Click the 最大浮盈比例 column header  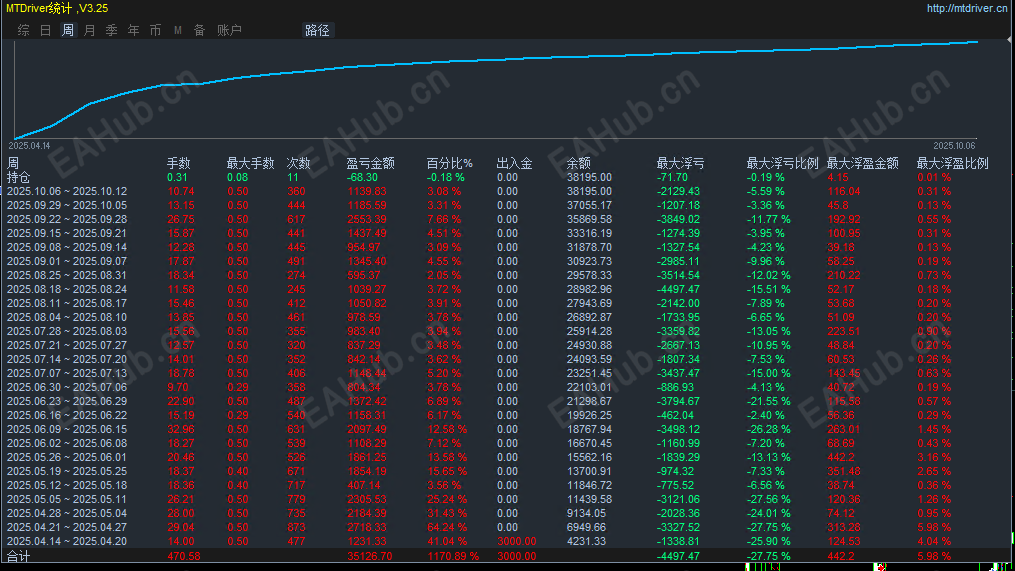click(x=953, y=164)
